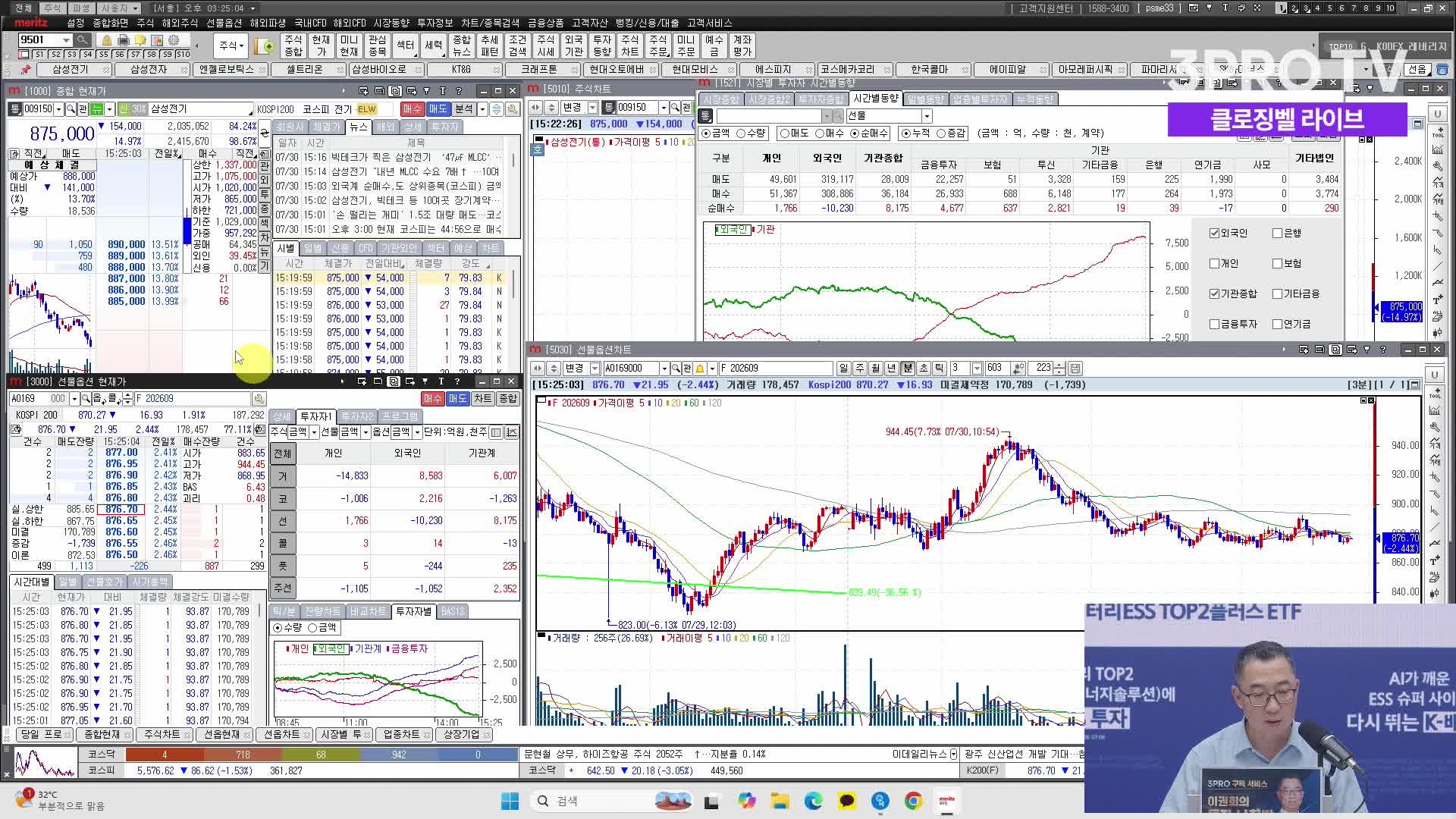Open the add-screen folder icon in main toolbar

(x=265, y=46)
